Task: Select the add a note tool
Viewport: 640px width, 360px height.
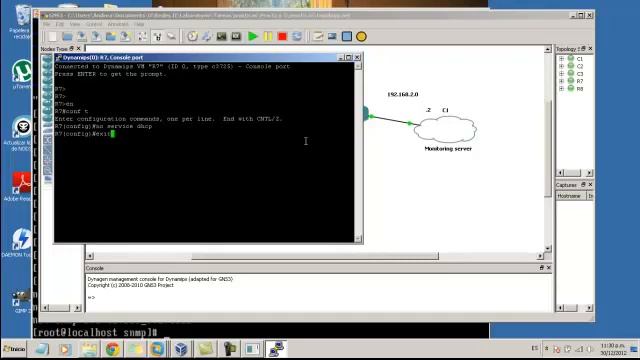Action: point(318,37)
